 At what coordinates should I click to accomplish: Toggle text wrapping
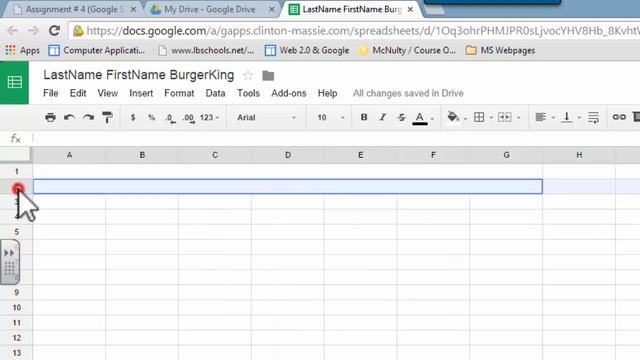(x=593, y=118)
